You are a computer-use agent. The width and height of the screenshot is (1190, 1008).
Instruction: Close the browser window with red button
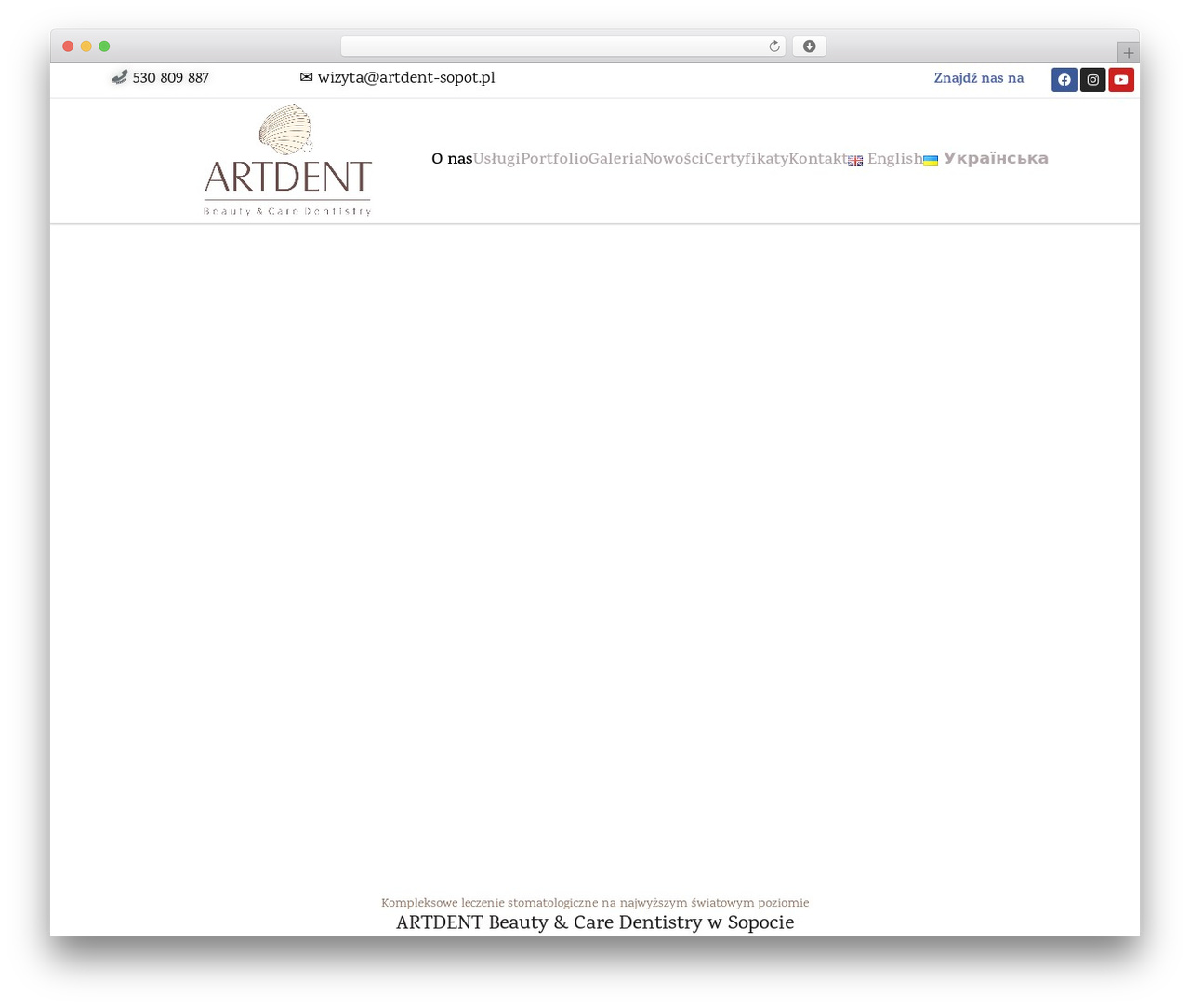click(x=68, y=46)
